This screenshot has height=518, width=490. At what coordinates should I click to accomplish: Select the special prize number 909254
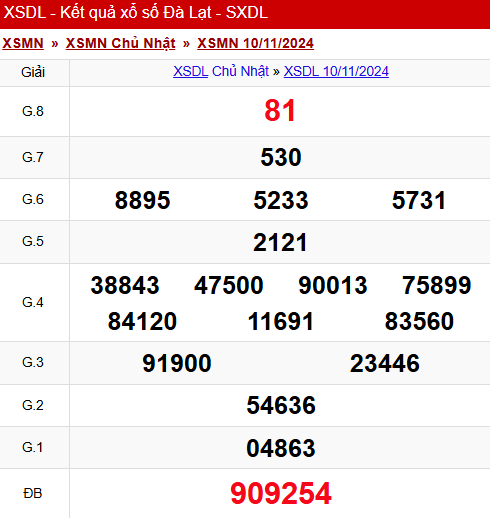click(281, 493)
